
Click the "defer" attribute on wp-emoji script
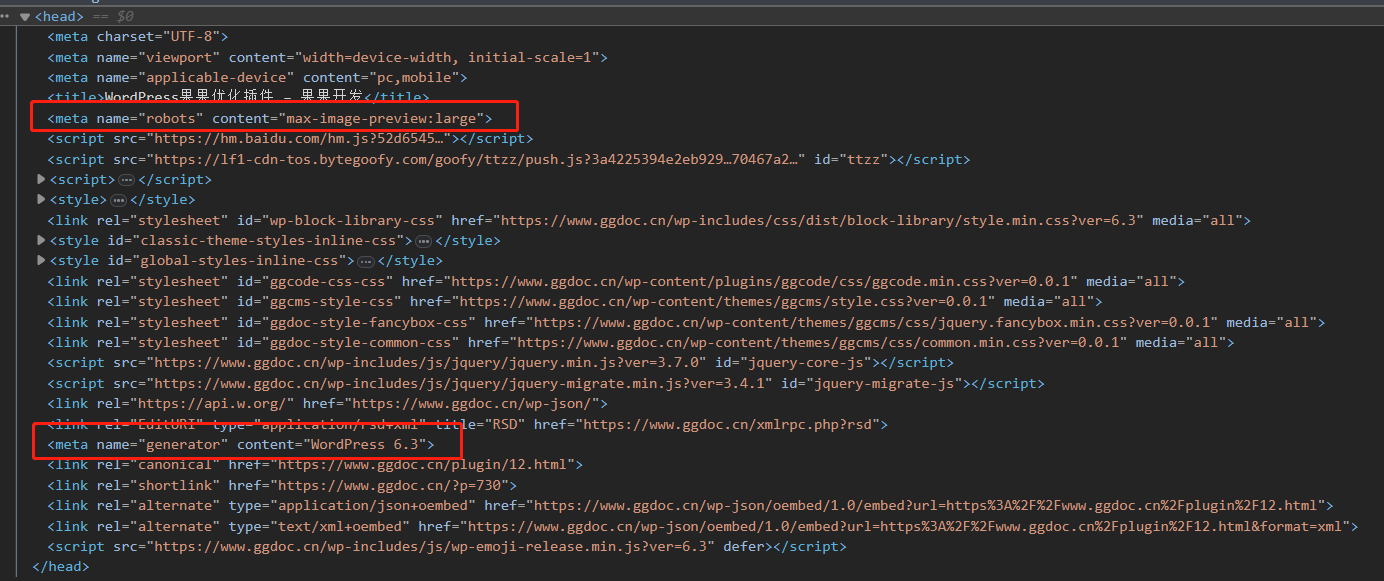(x=744, y=546)
